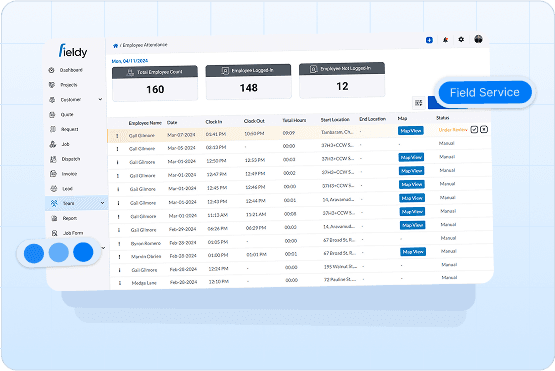The height and width of the screenshot is (371, 555).
Task: Open row menu for Madge Lane entry
Action: tap(120, 283)
